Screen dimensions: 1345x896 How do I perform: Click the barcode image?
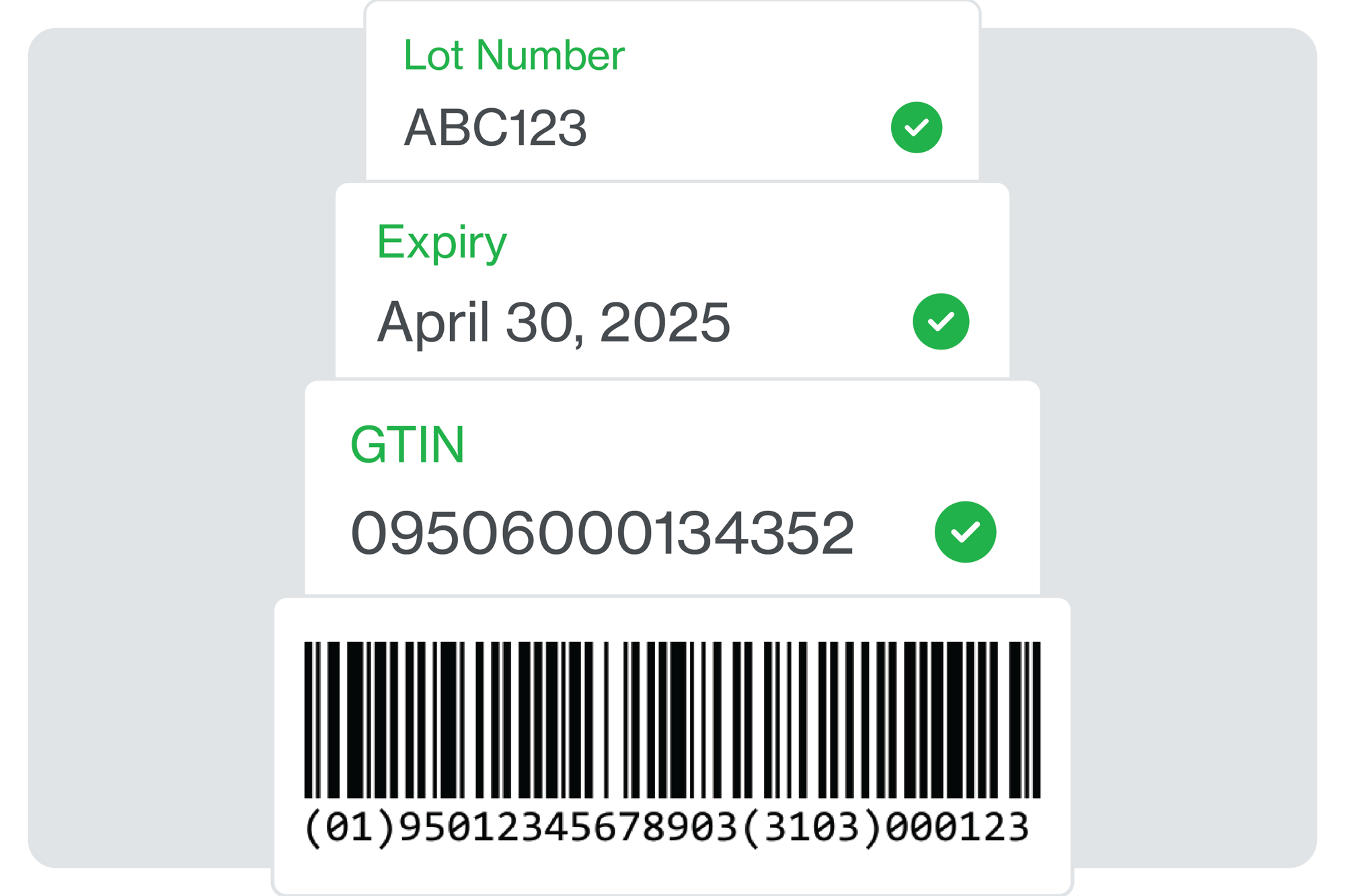672,720
